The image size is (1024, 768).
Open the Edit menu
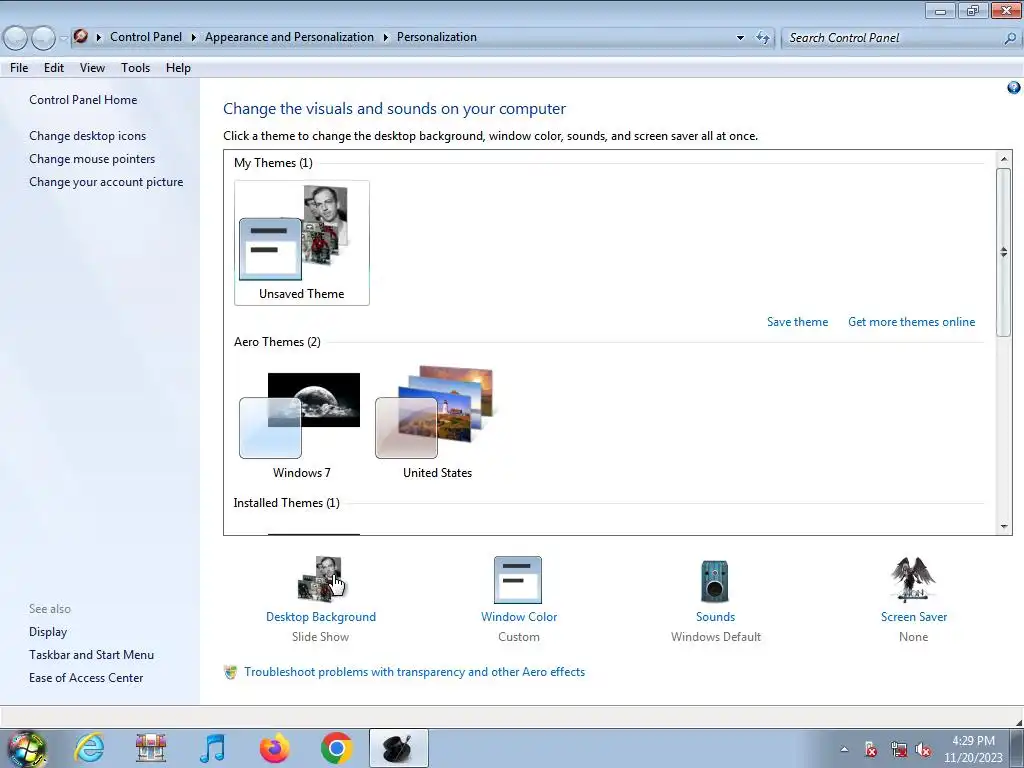coord(54,68)
